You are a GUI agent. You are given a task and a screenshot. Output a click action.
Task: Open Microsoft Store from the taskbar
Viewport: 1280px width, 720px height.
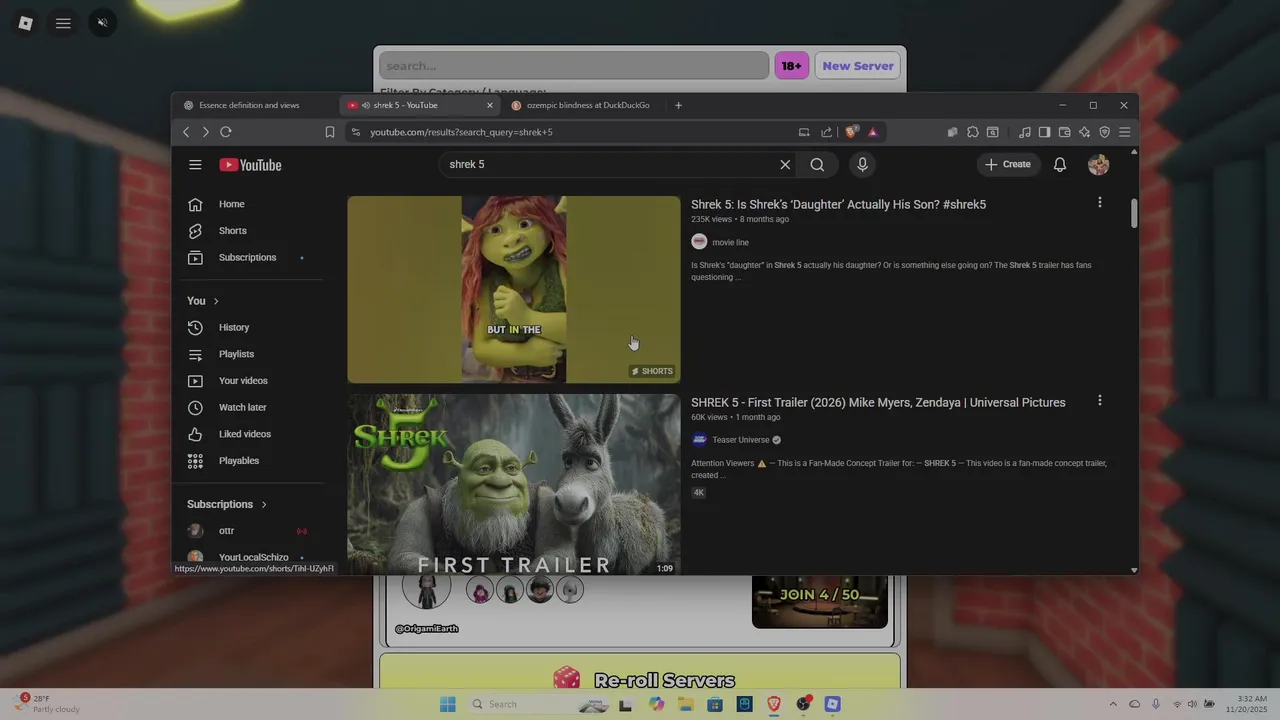pyautogui.click(x=715, y=704)
